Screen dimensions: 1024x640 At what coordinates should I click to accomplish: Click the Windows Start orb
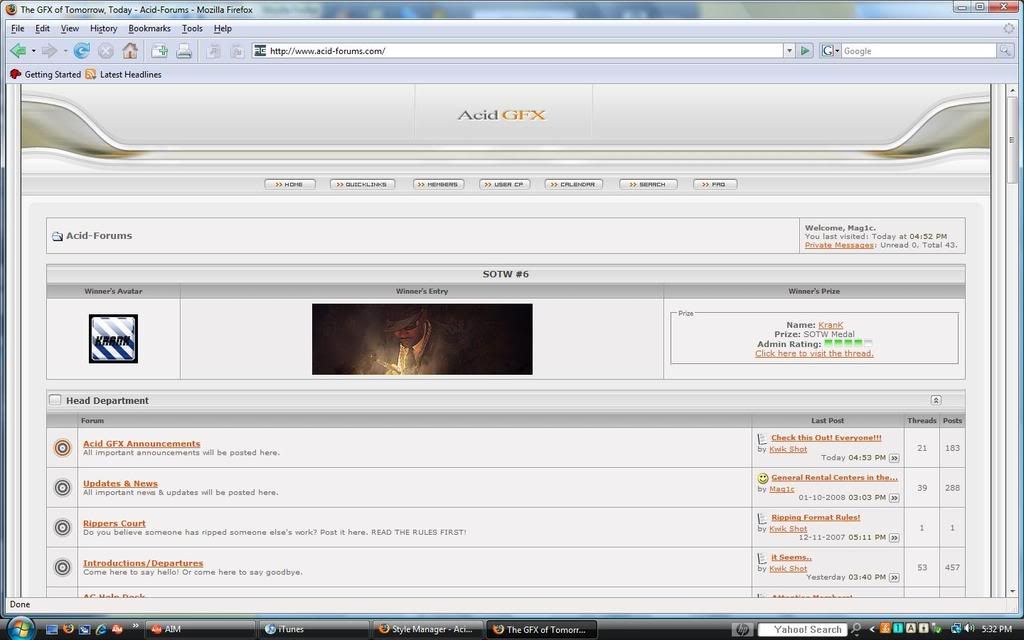click(20, 629)
